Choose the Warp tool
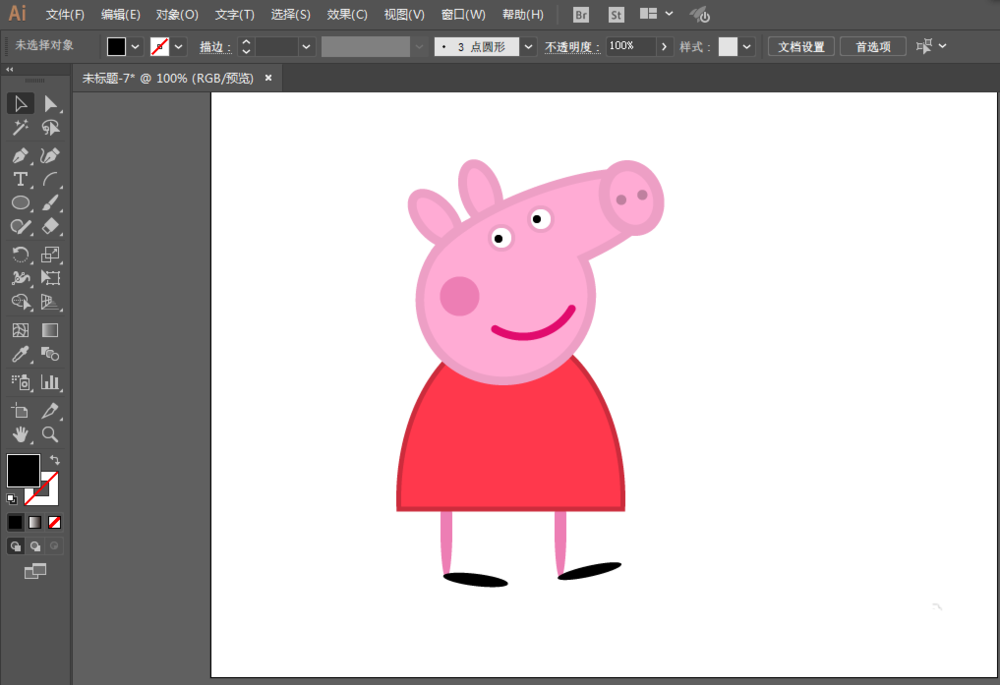This screenshot has width=1000, height=685. (20, 278)
